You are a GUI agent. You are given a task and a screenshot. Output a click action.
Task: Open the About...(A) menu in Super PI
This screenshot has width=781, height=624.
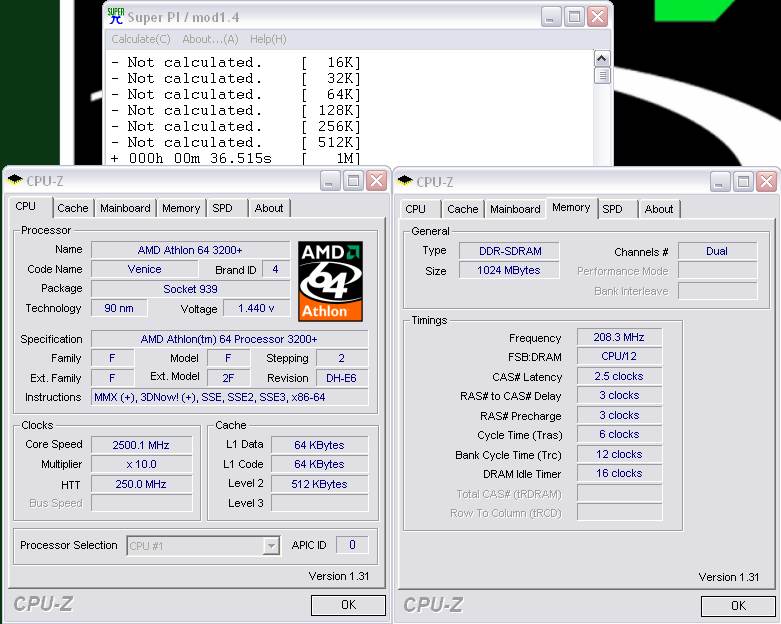pyautogui.click(x=210, y=39)
